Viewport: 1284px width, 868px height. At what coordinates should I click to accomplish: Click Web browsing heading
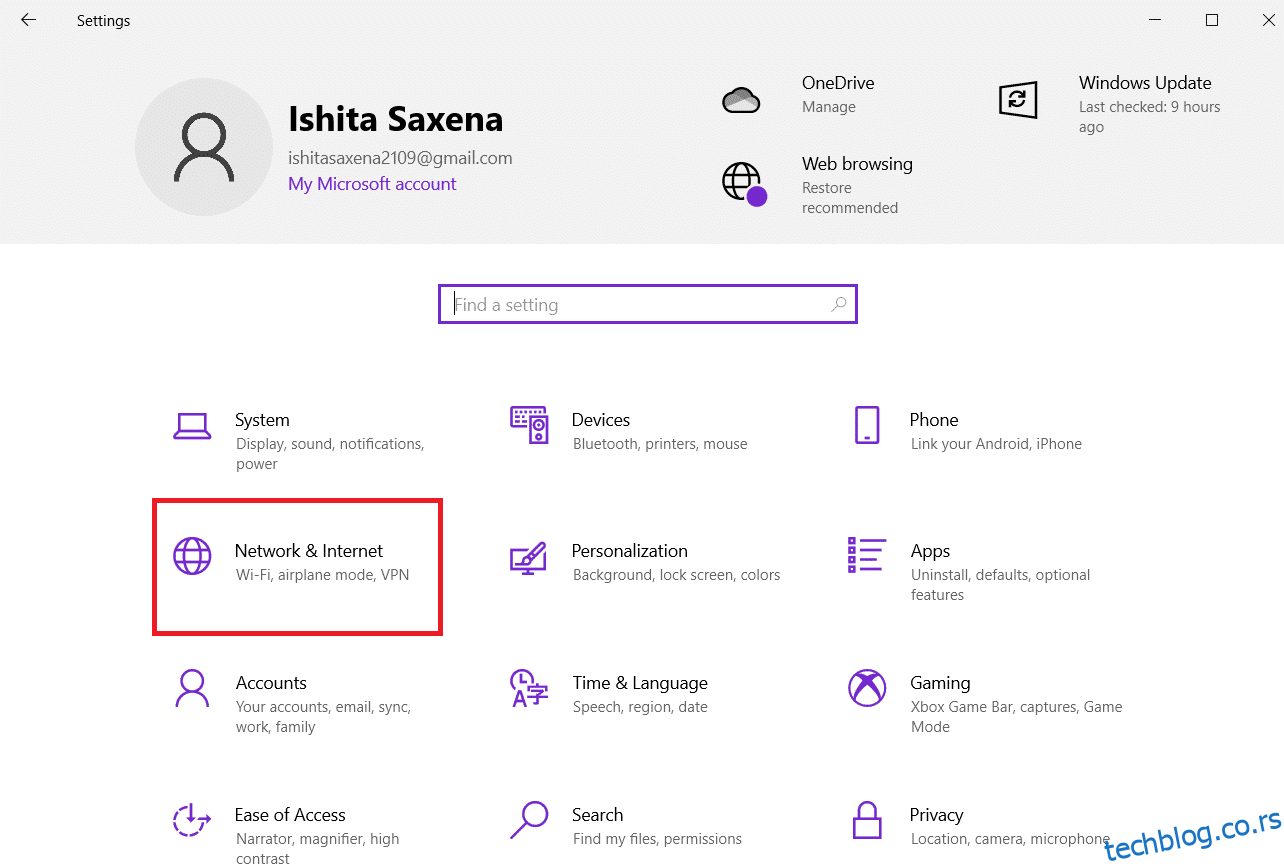857,164
